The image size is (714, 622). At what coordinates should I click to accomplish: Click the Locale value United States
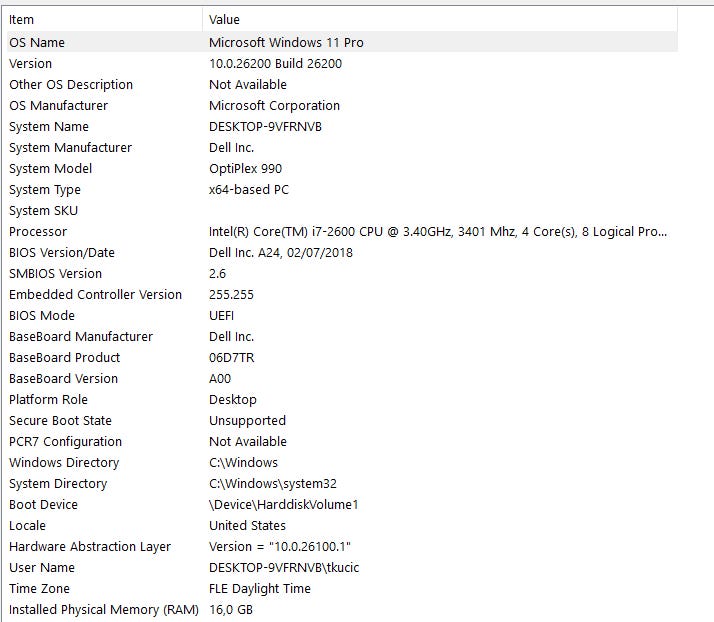tap(247, 525)
